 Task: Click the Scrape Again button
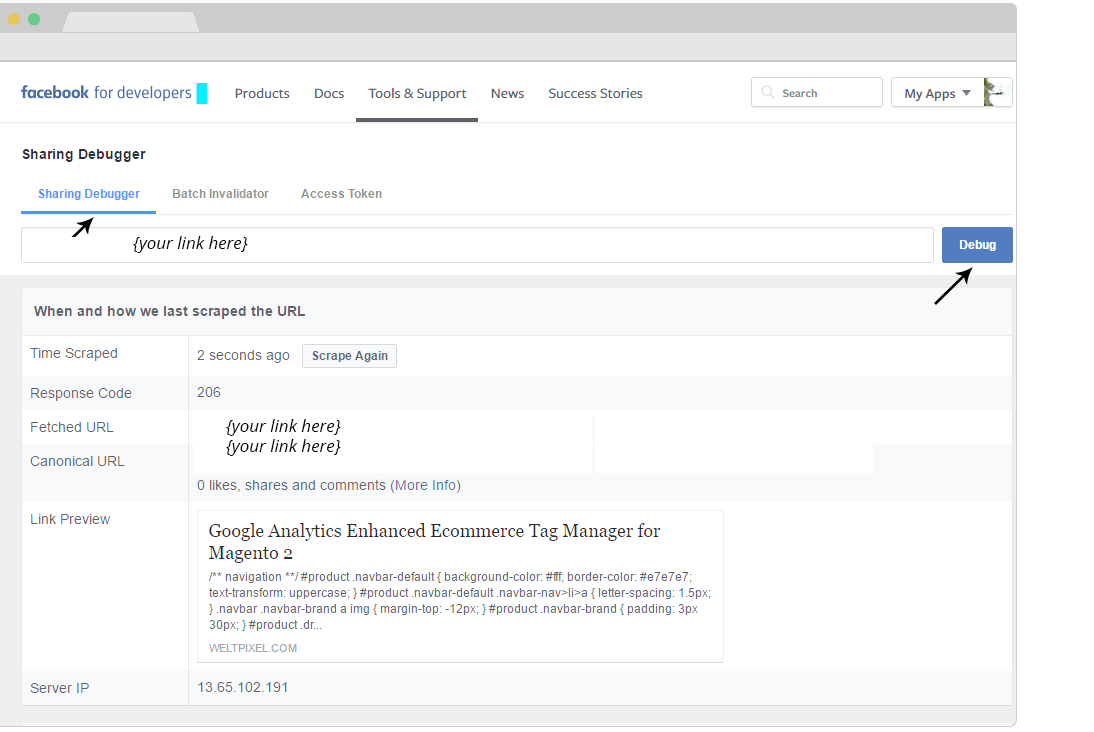click(x=349, y=356)
